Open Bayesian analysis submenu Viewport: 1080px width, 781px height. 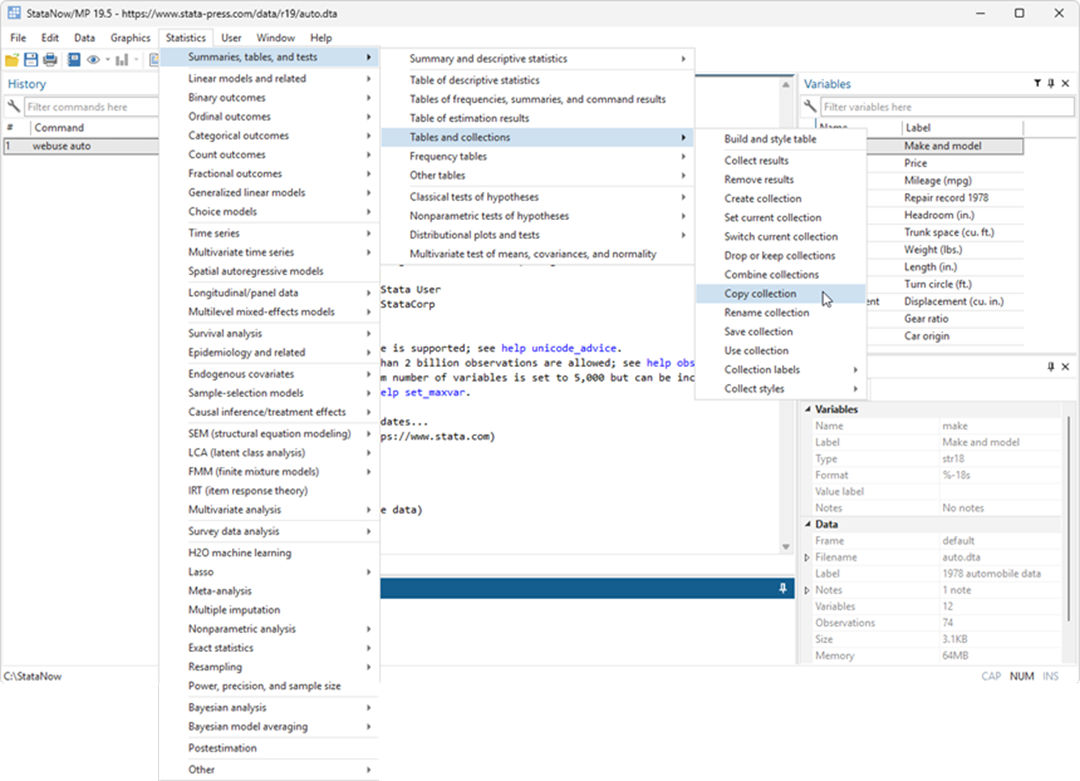pos(269,707)
